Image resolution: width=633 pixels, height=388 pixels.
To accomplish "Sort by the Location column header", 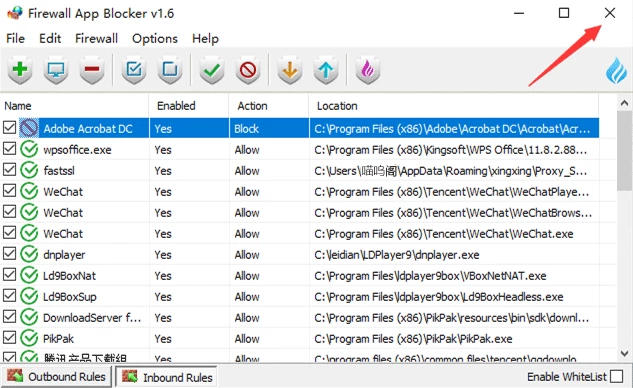I will pos(454,106).
